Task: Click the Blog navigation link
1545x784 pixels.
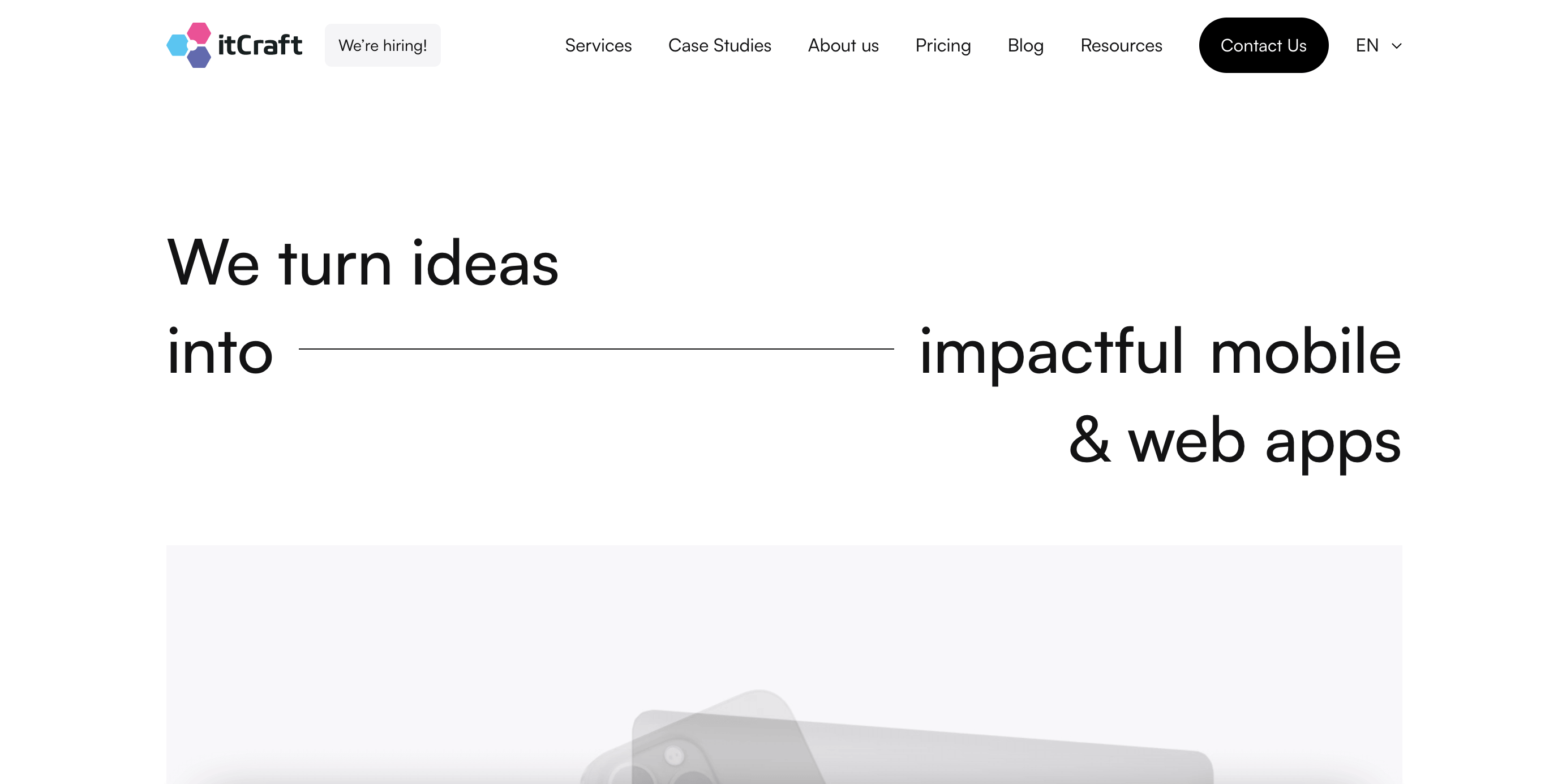Action: coord(1025,44)
